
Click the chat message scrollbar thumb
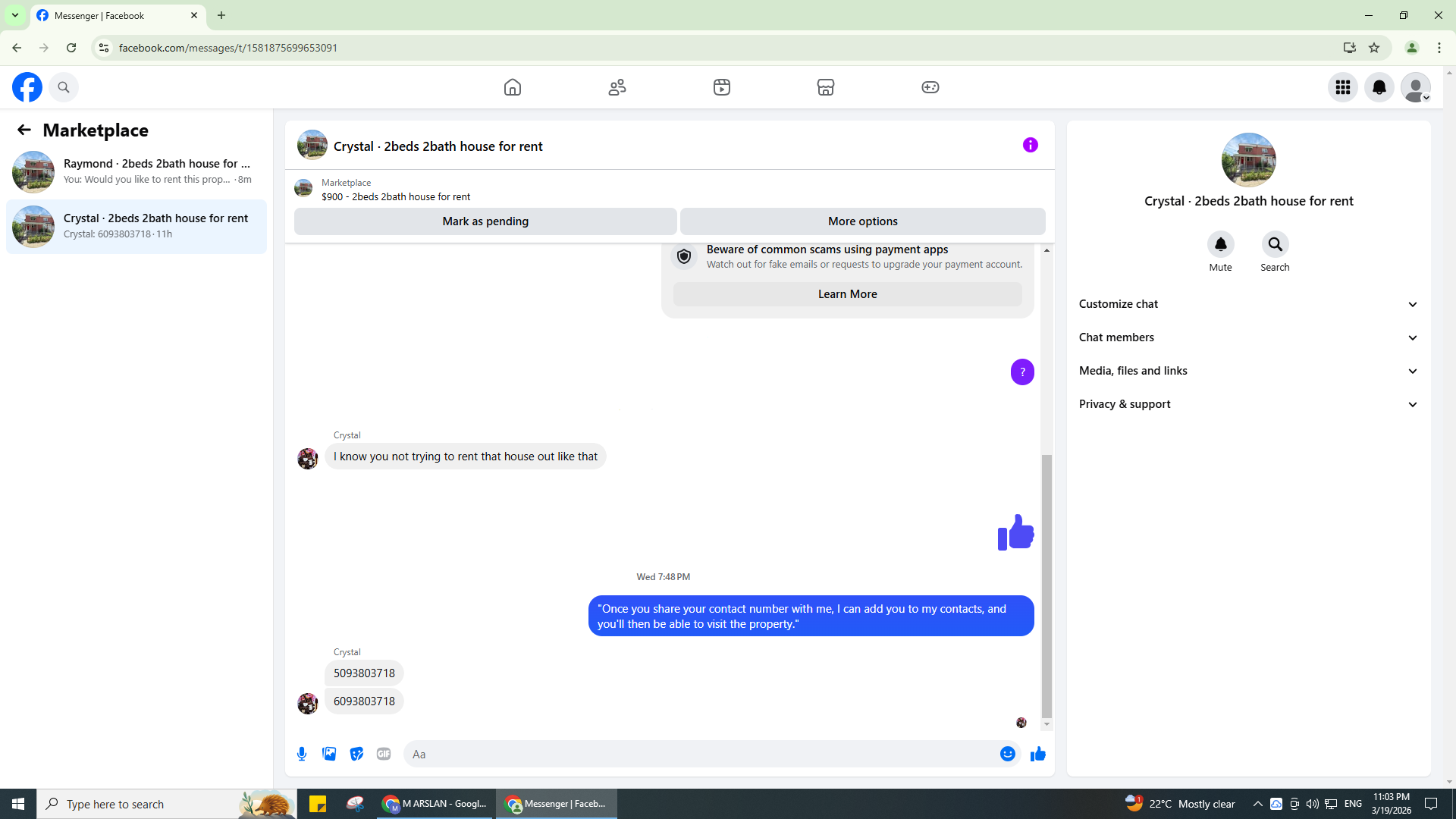1046,584
